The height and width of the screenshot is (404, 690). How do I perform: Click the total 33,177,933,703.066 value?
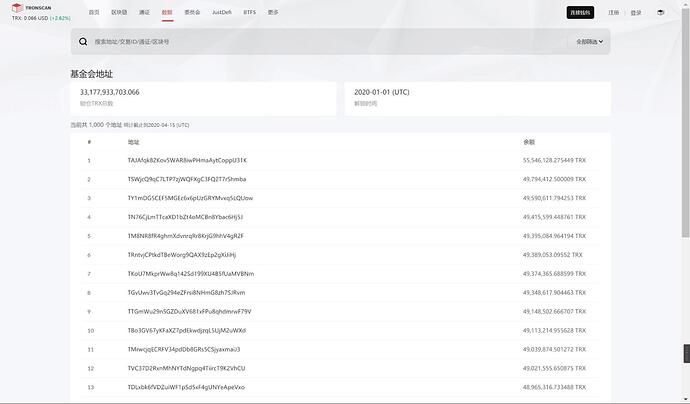click(110, 92)
